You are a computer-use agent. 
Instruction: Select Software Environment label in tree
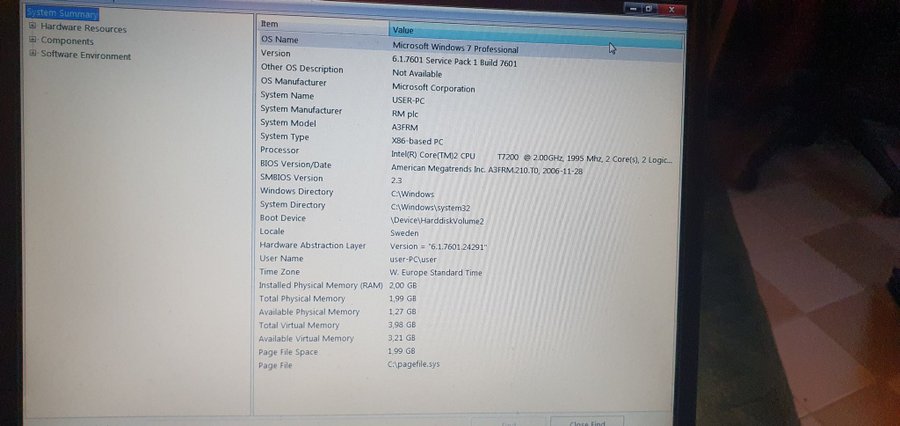[x=86, y=56]
